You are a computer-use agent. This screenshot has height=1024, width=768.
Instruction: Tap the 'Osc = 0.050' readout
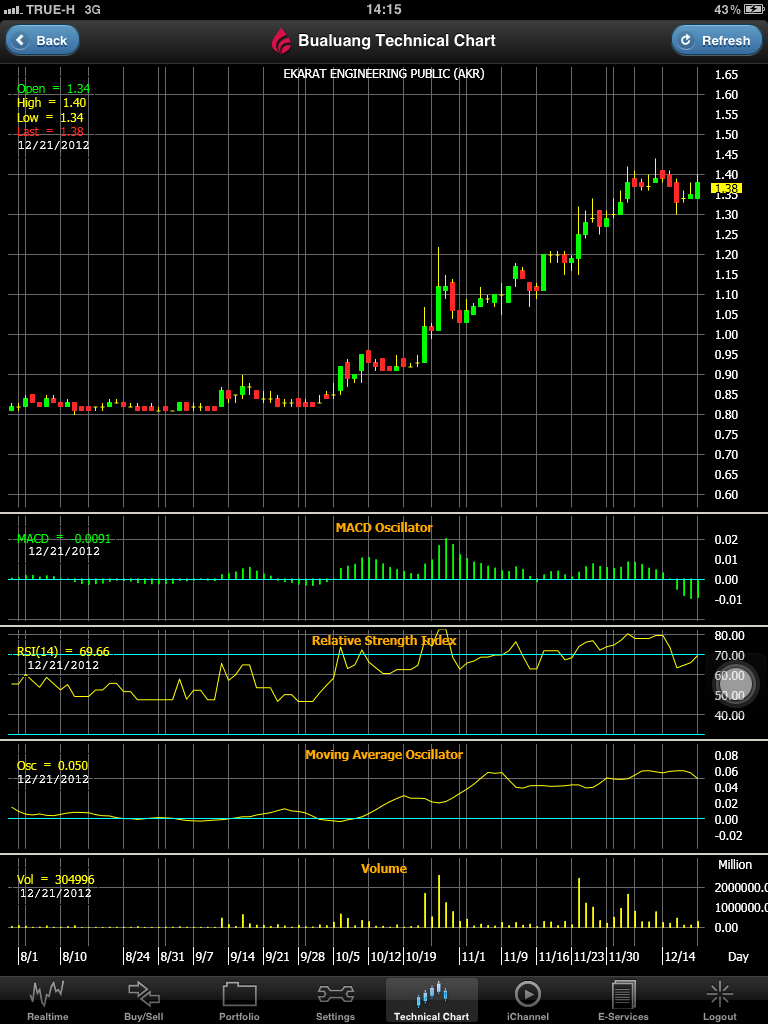pyautogui.click(x=52, y=765)
